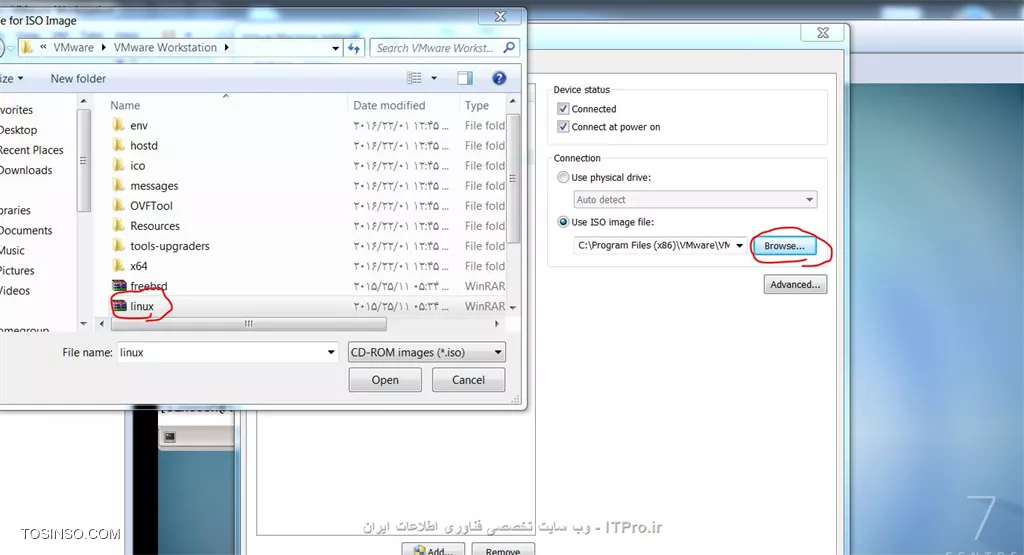Select the env folder icon
This screenshot has width=1024, height=555.
[118, 125]
